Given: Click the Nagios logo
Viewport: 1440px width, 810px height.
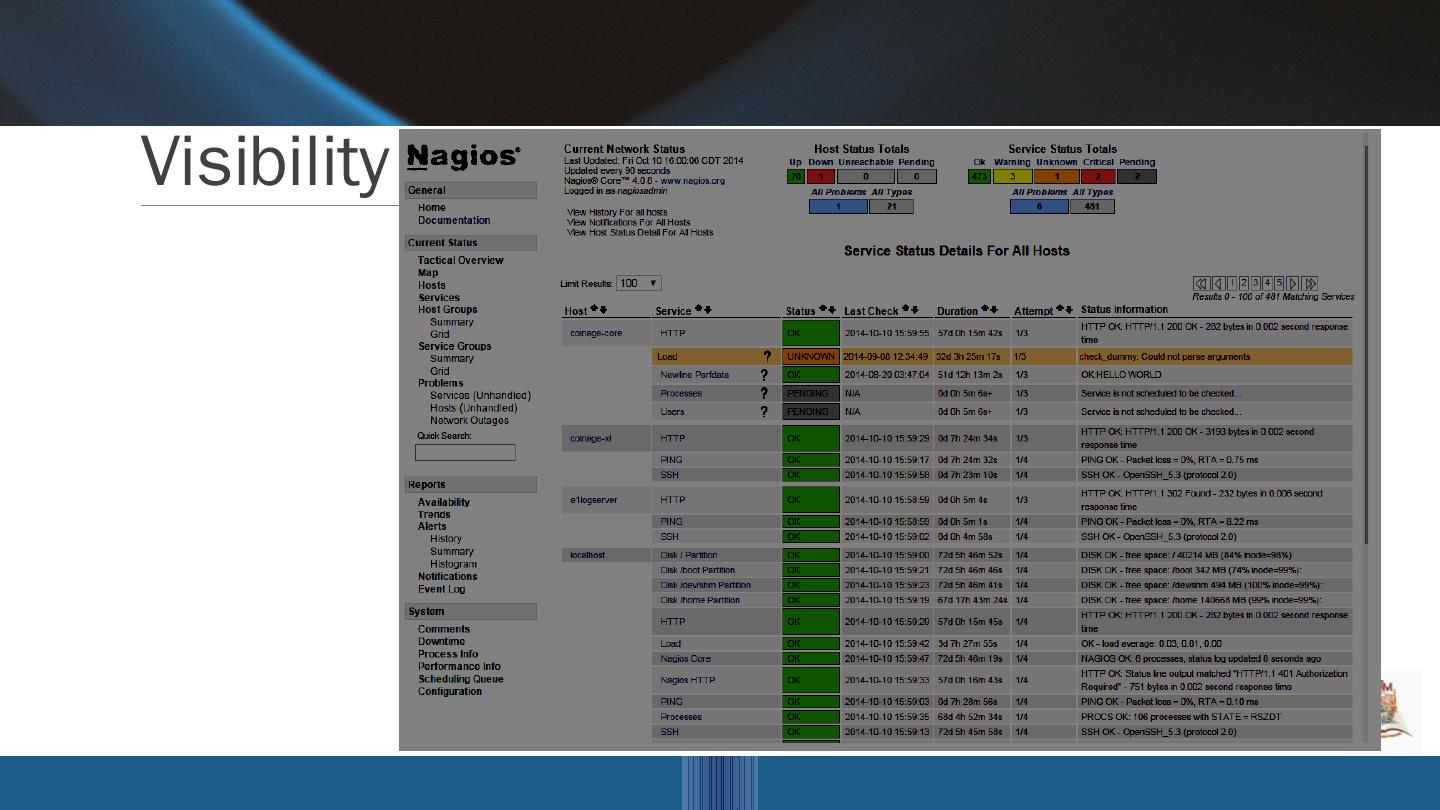Looking at the screenshot, I should tap(463, 157).
